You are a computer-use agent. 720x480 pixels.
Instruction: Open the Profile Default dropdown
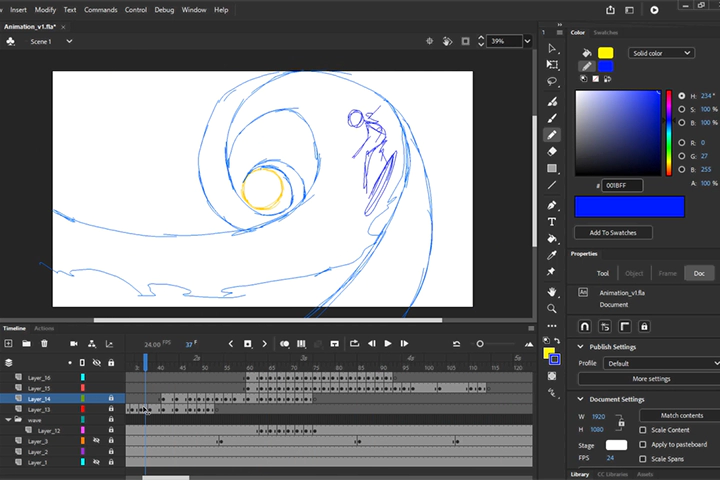[x=663, y=363]
